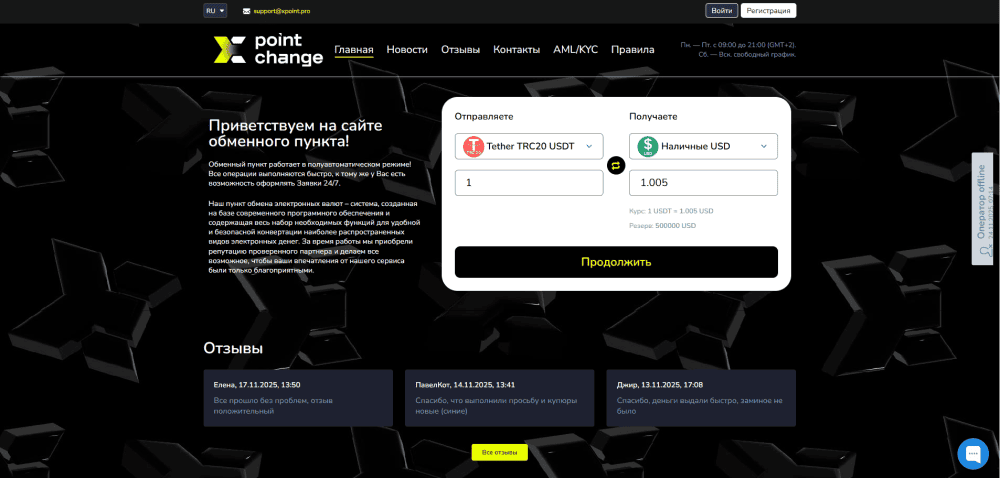Click the Point Change logo
This screenshot has width=1000, height=478.
[268, 50]
